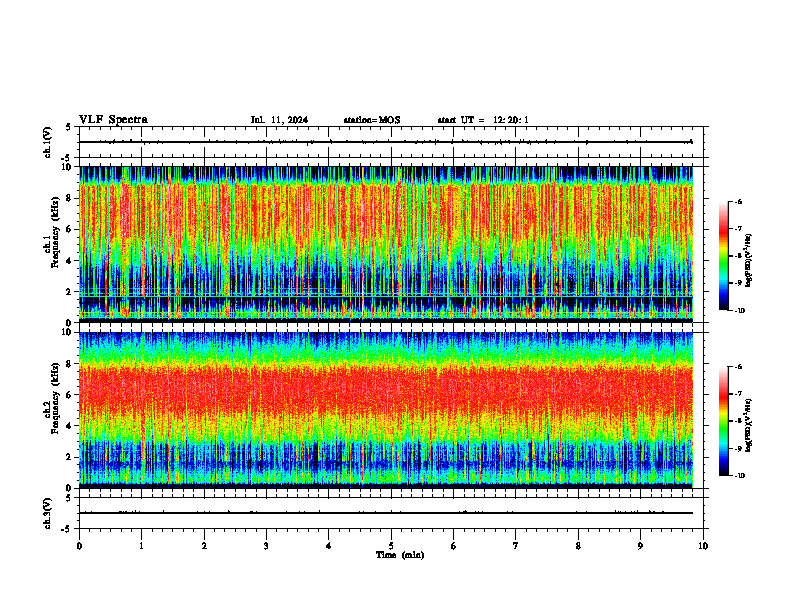The height and width of the screenshot is (612, 792).
Task: Click time axis tick label 2
Action: (204, 546)
